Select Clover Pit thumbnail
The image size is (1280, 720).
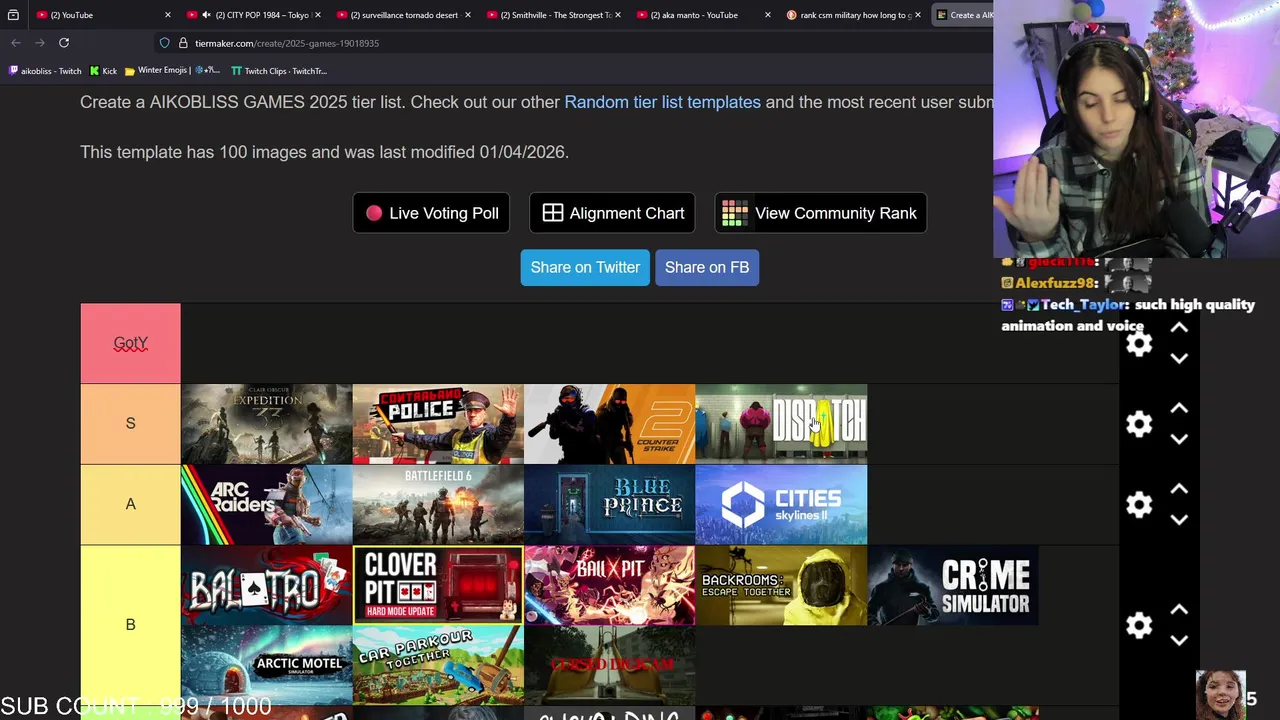[438, 585]
